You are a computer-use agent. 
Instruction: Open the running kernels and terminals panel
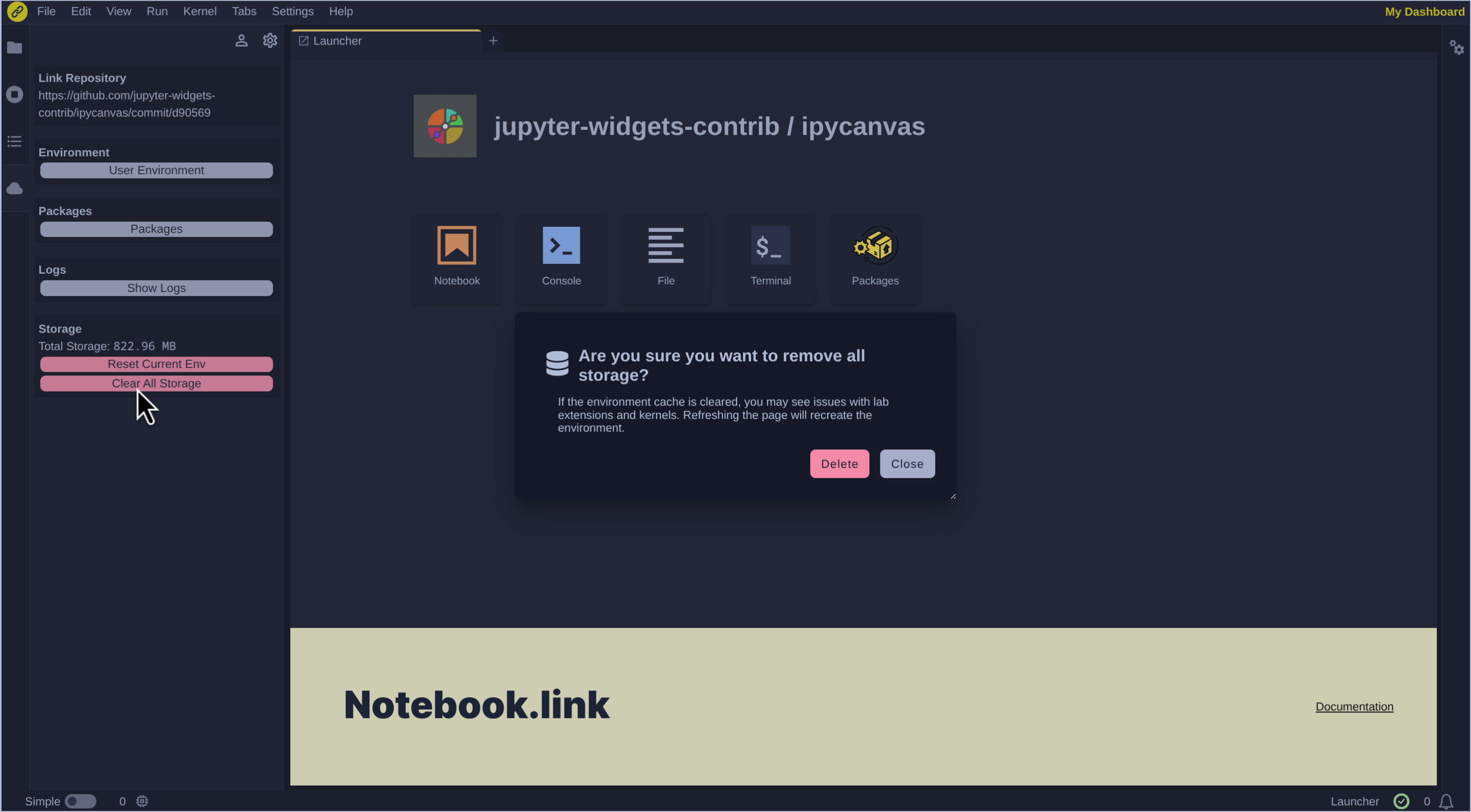[x=15, y=94]
